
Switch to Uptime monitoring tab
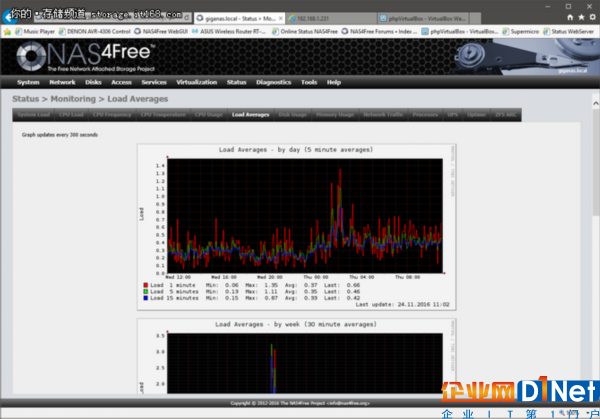tap(476, 115)
